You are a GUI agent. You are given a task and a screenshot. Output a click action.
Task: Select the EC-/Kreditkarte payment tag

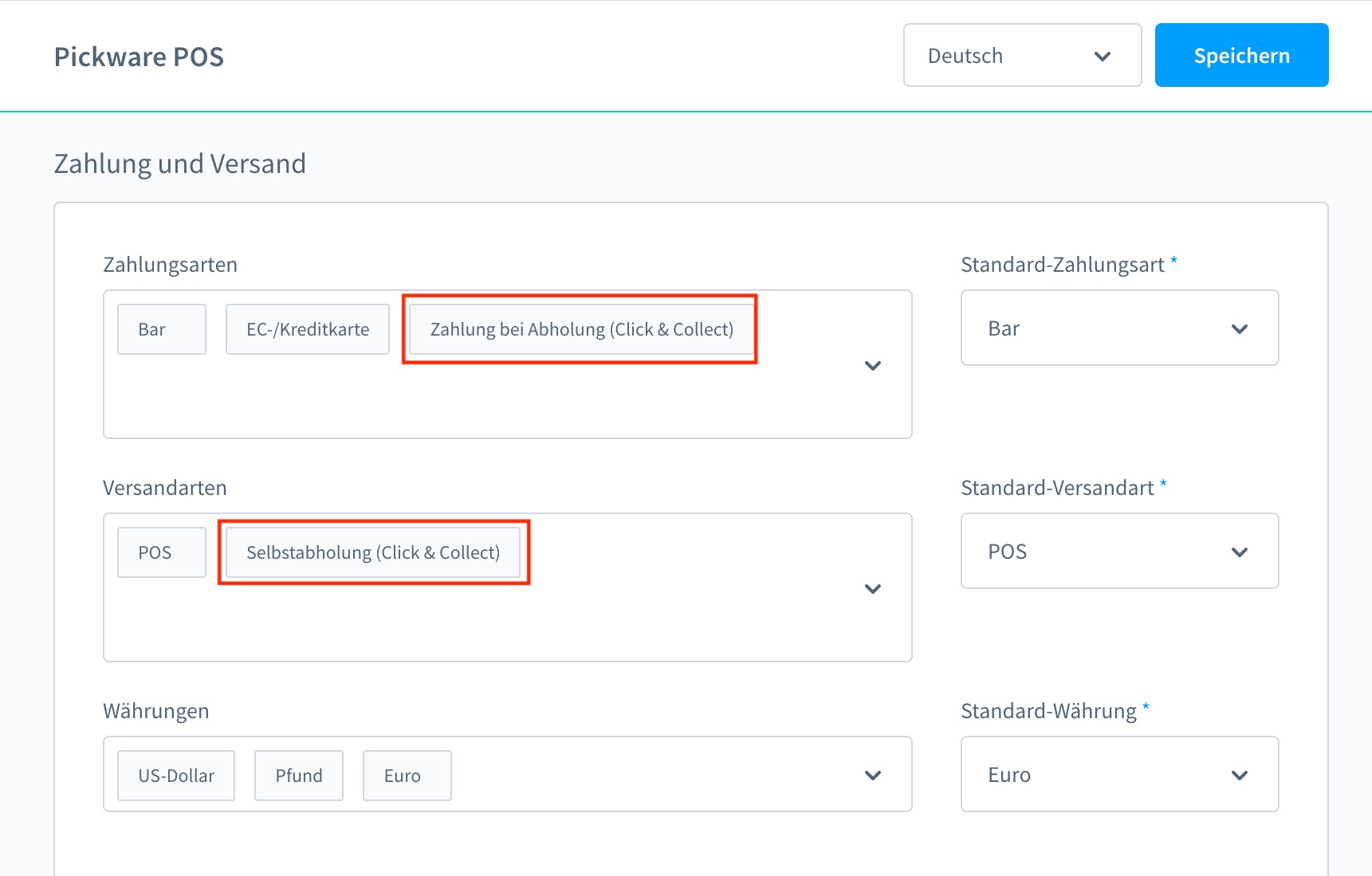(308, 329)
